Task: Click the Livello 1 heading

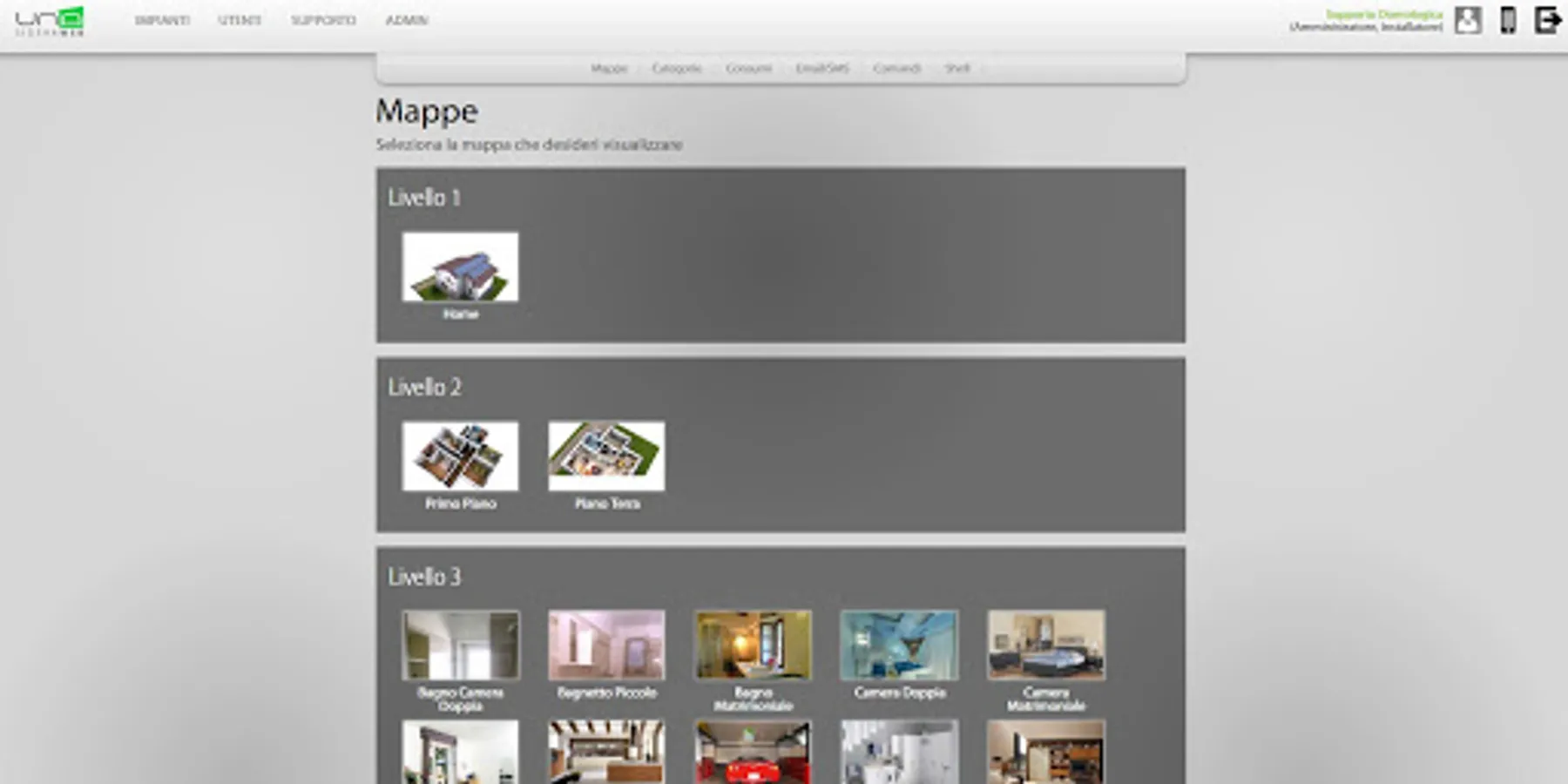Action: [423, 198]
